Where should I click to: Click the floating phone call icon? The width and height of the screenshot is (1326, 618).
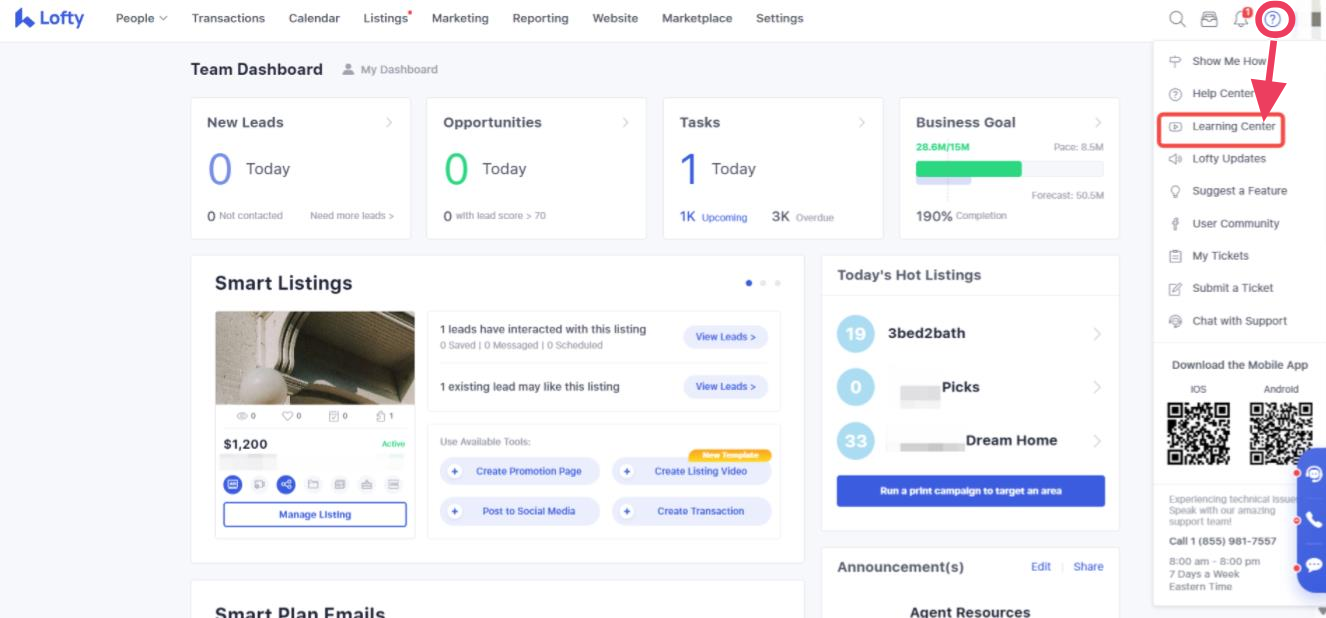(1314, 520)
